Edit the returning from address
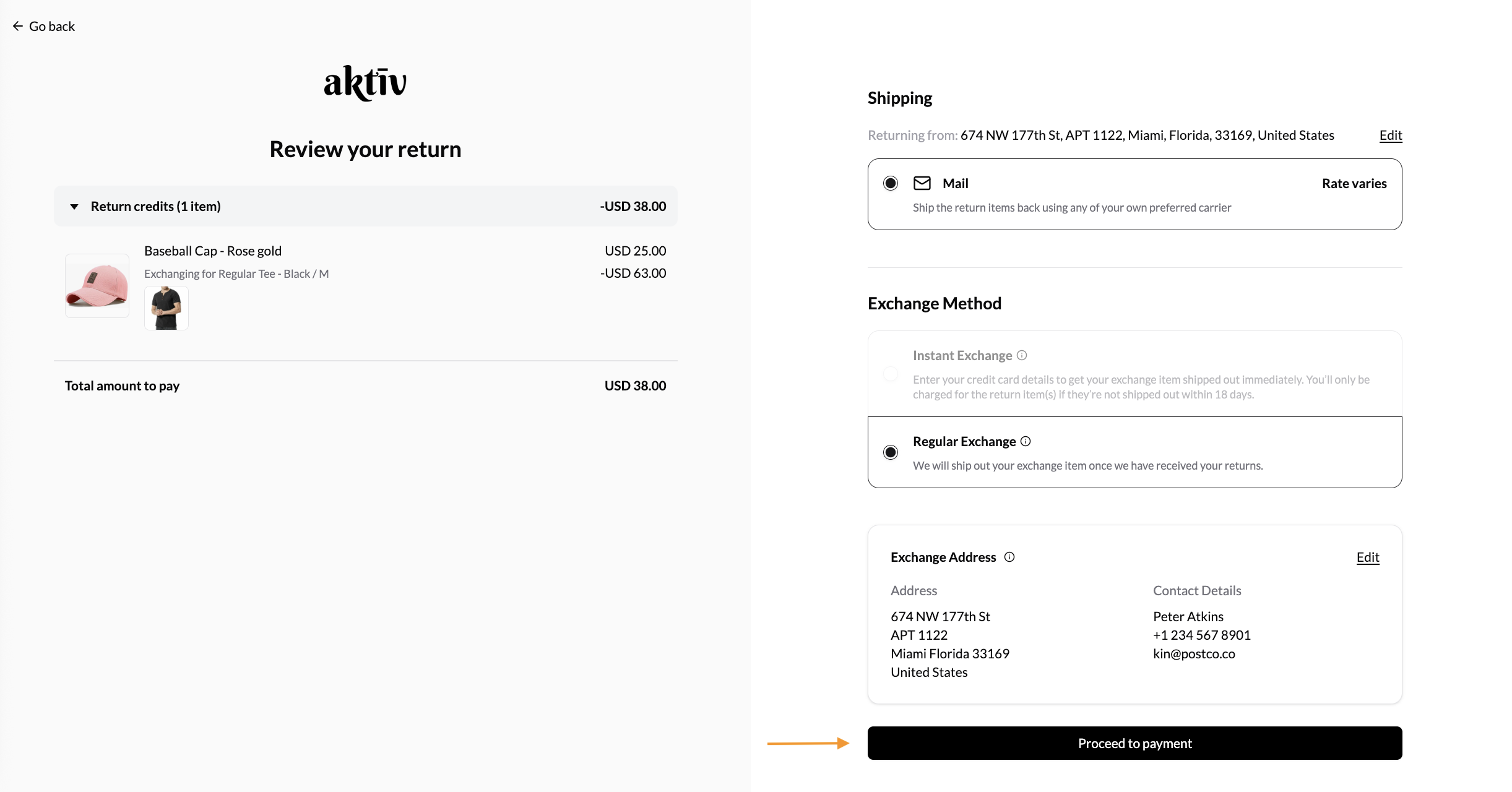1512x792 pixels. click(1391, 135)
